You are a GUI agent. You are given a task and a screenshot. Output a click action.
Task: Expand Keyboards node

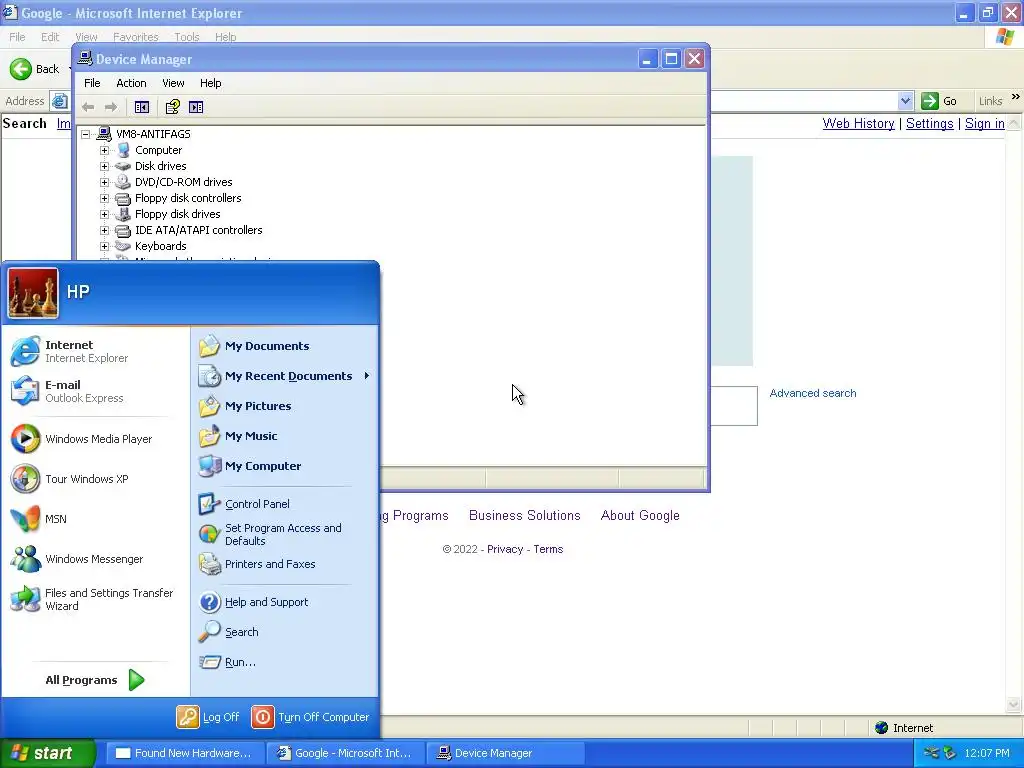pos(104,246)
